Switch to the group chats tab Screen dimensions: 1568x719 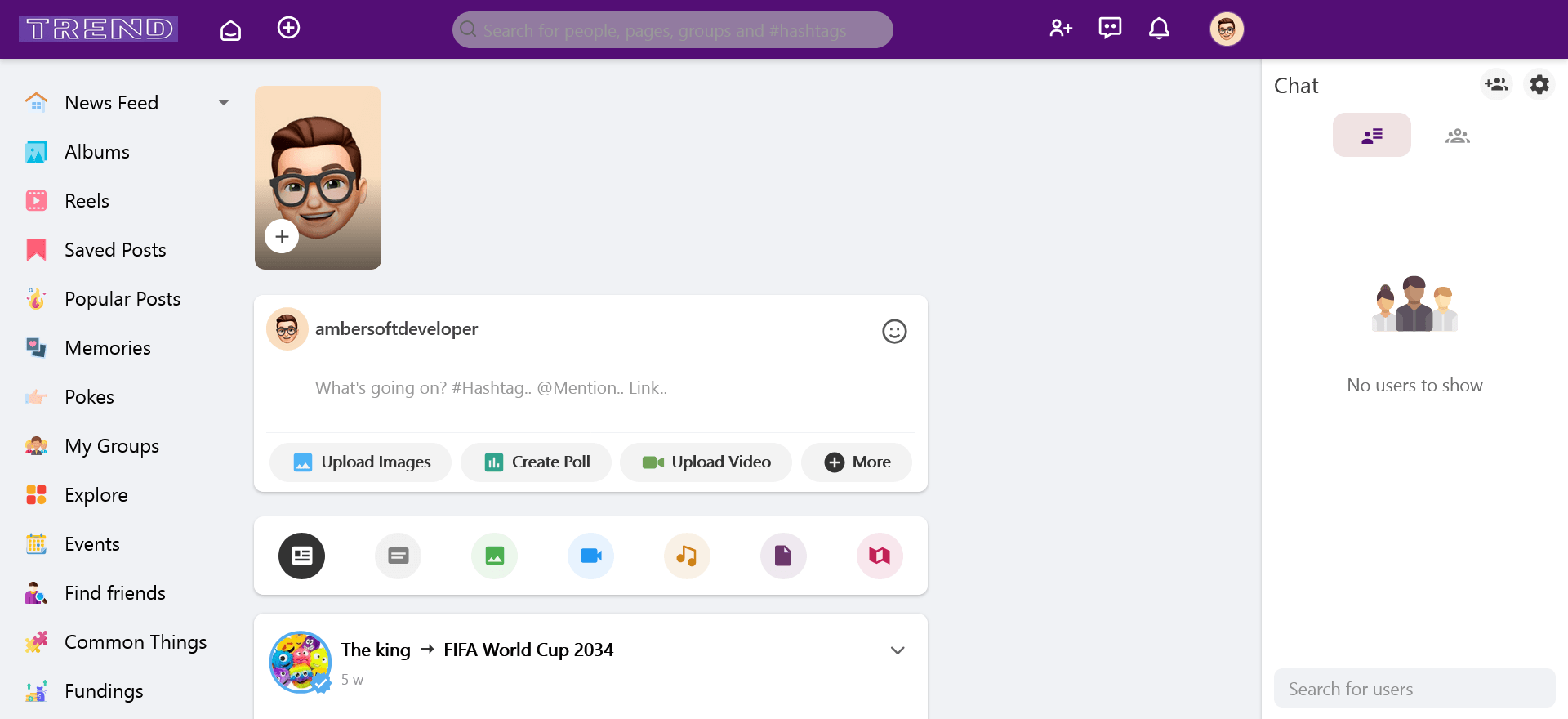(x=1457, y=136)
